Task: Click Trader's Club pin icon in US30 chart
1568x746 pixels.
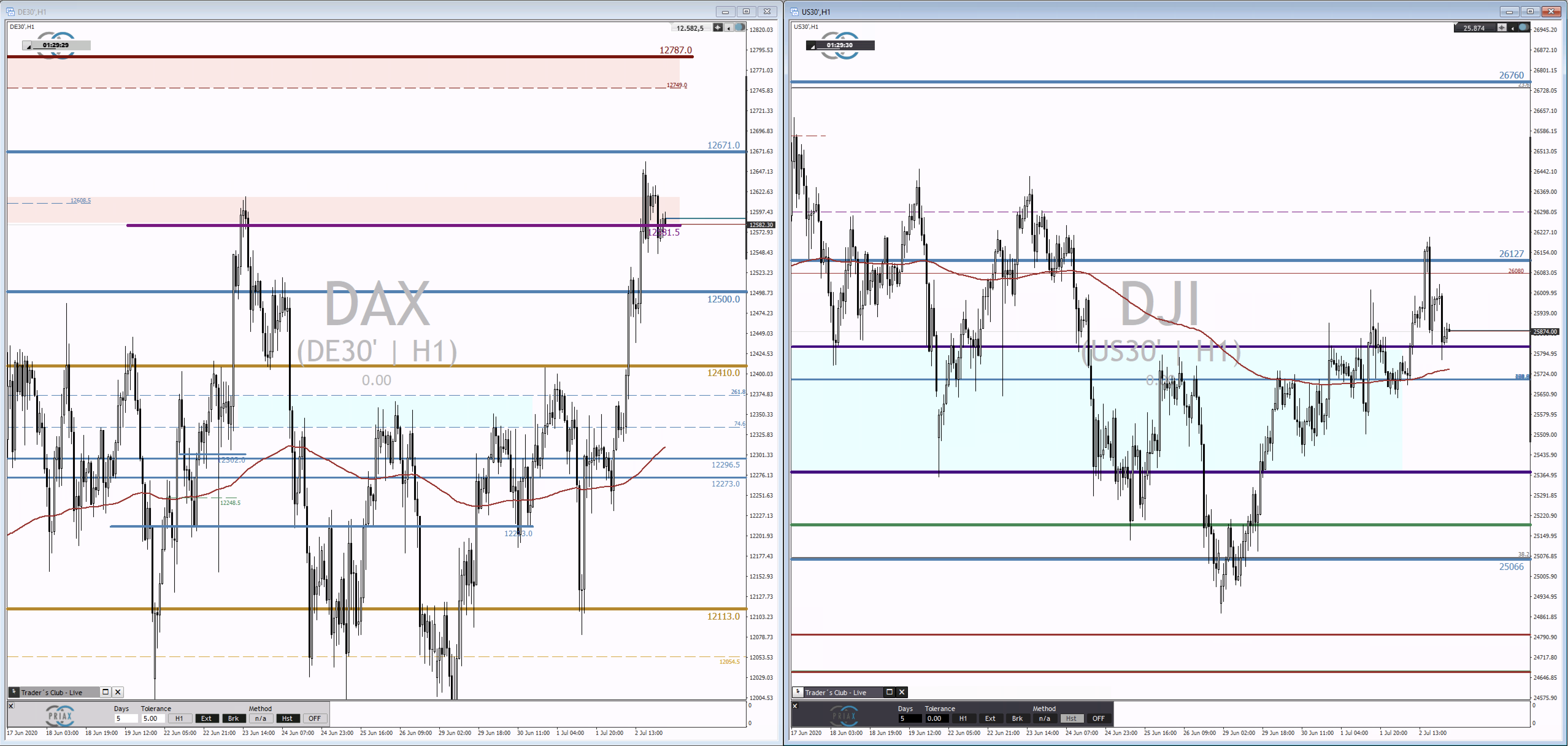Action: tap(798, 692)
